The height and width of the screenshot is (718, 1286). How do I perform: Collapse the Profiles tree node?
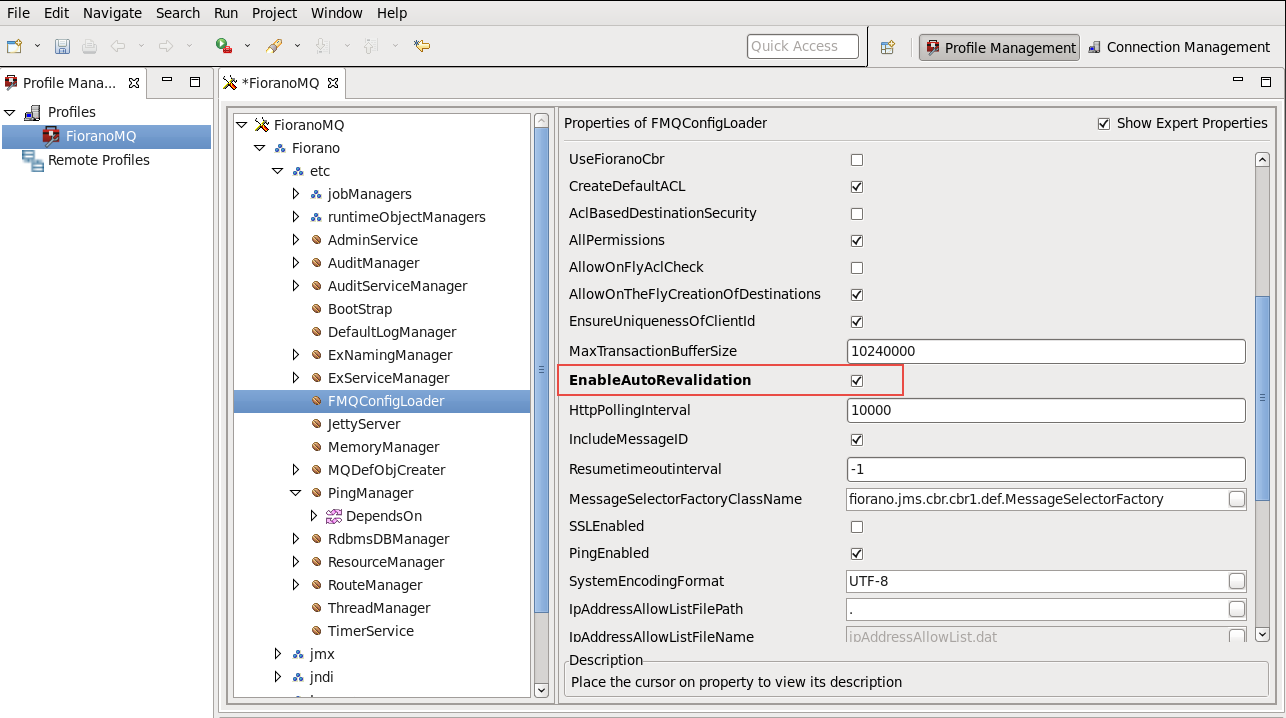pos(10,112)
